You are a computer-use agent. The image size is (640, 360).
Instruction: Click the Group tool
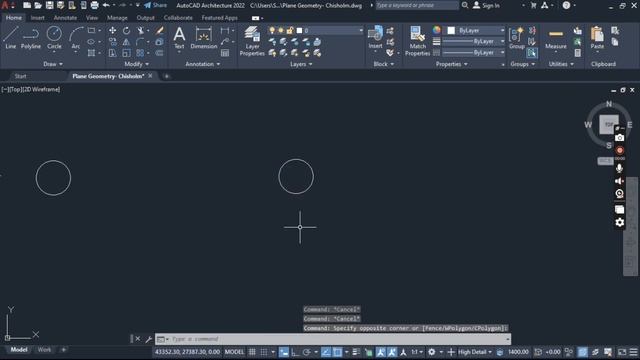pos(517,38)
